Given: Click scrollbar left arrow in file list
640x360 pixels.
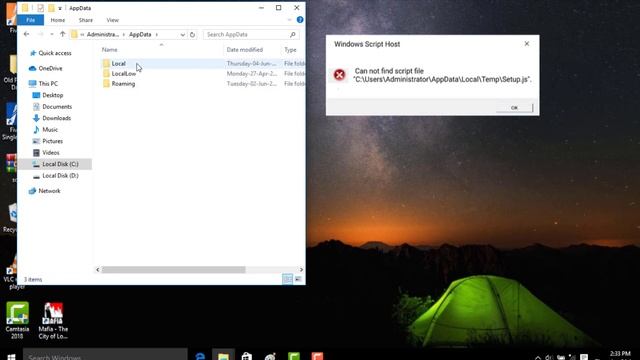Looking at the screenshot, I should coord(98,269).
